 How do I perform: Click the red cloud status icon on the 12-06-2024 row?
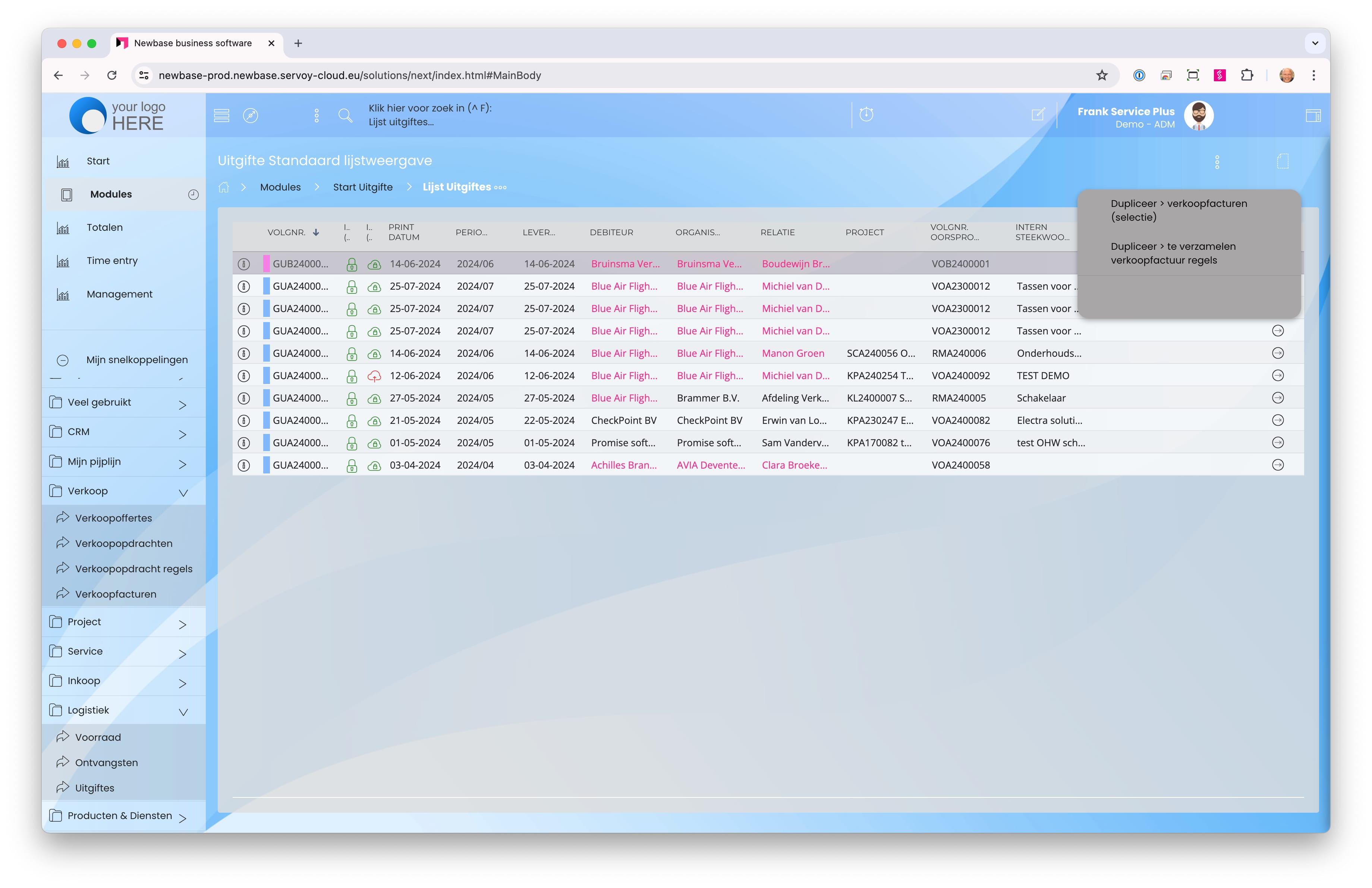(374, 376)
